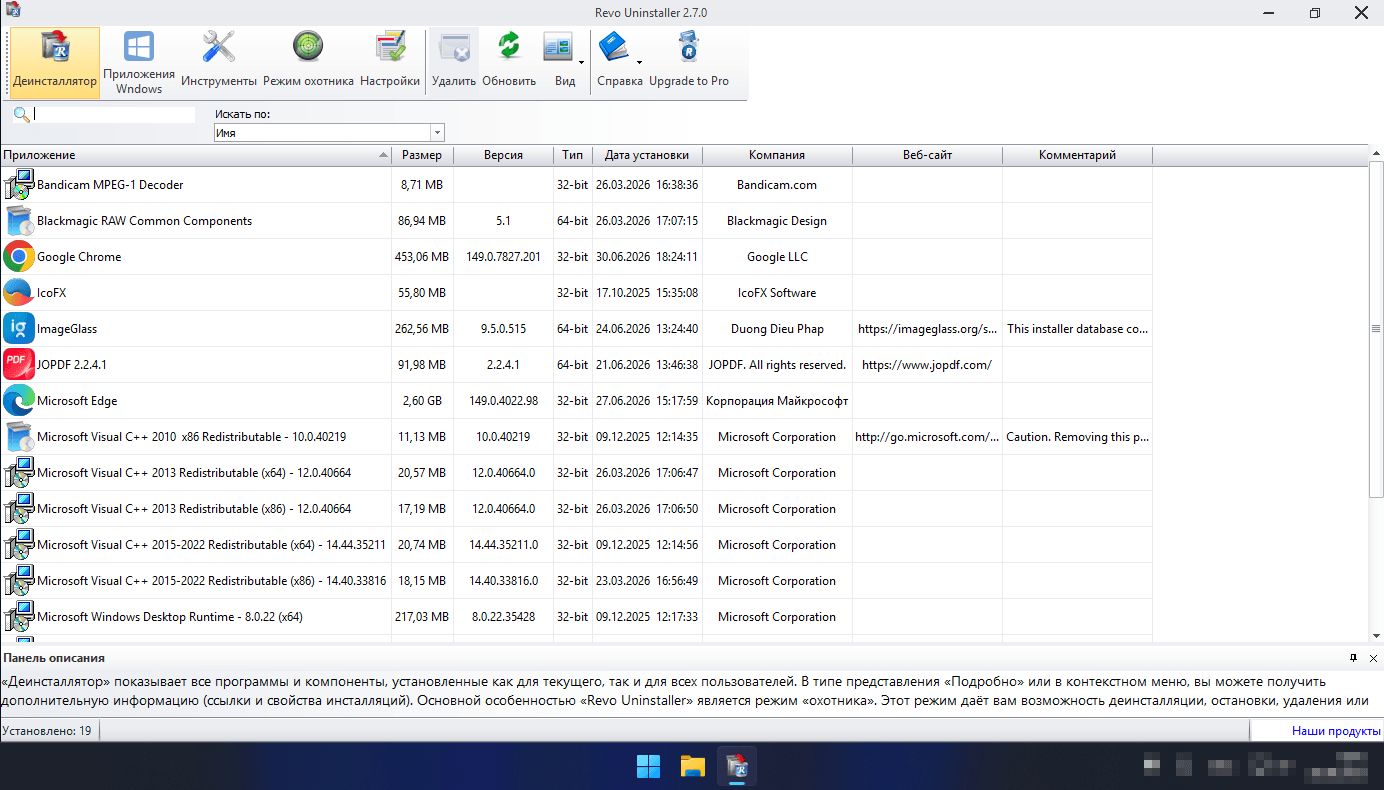Click the Google LLC company cell
1384x790 pixels.
coord(777,257)
